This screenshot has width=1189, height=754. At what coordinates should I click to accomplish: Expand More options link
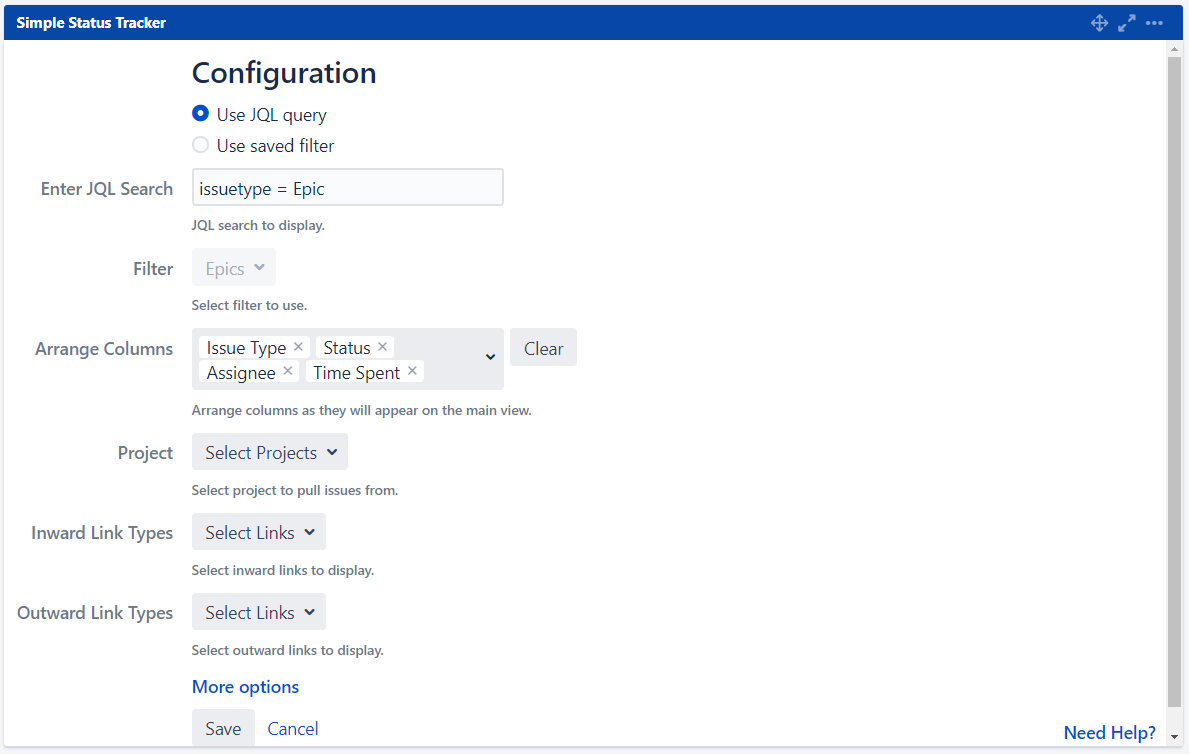coord(246,686)
